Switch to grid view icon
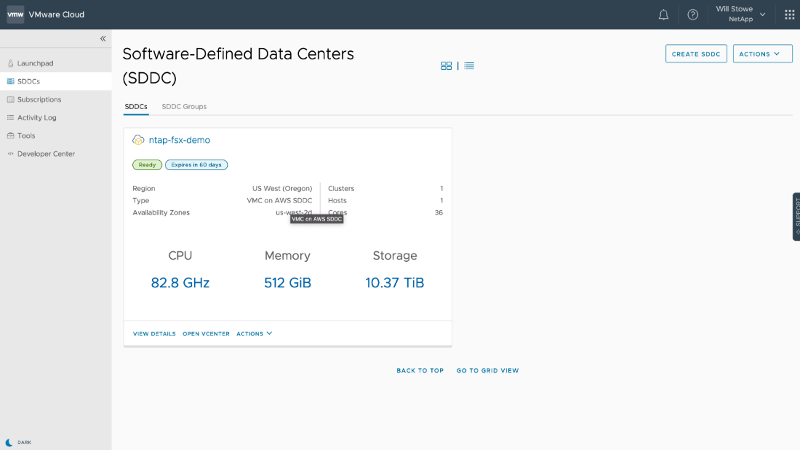The height and width of the screenshot is (450, 800). tap(446, 66)
